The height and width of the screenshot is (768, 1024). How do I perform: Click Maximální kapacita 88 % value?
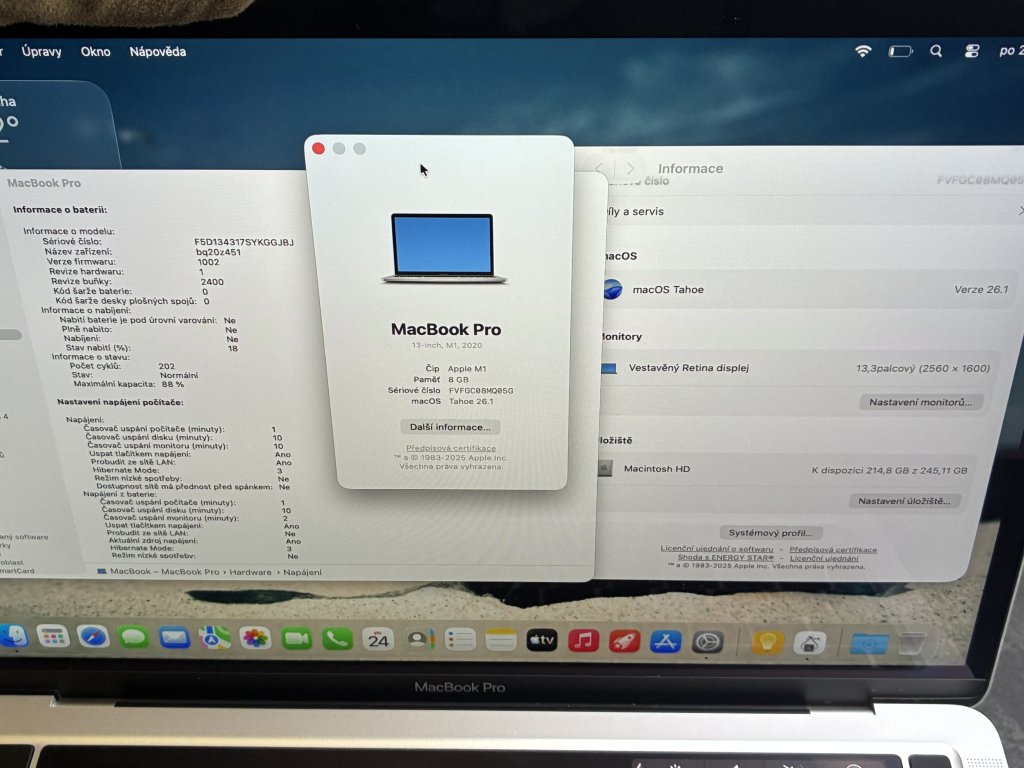(172, 384)
